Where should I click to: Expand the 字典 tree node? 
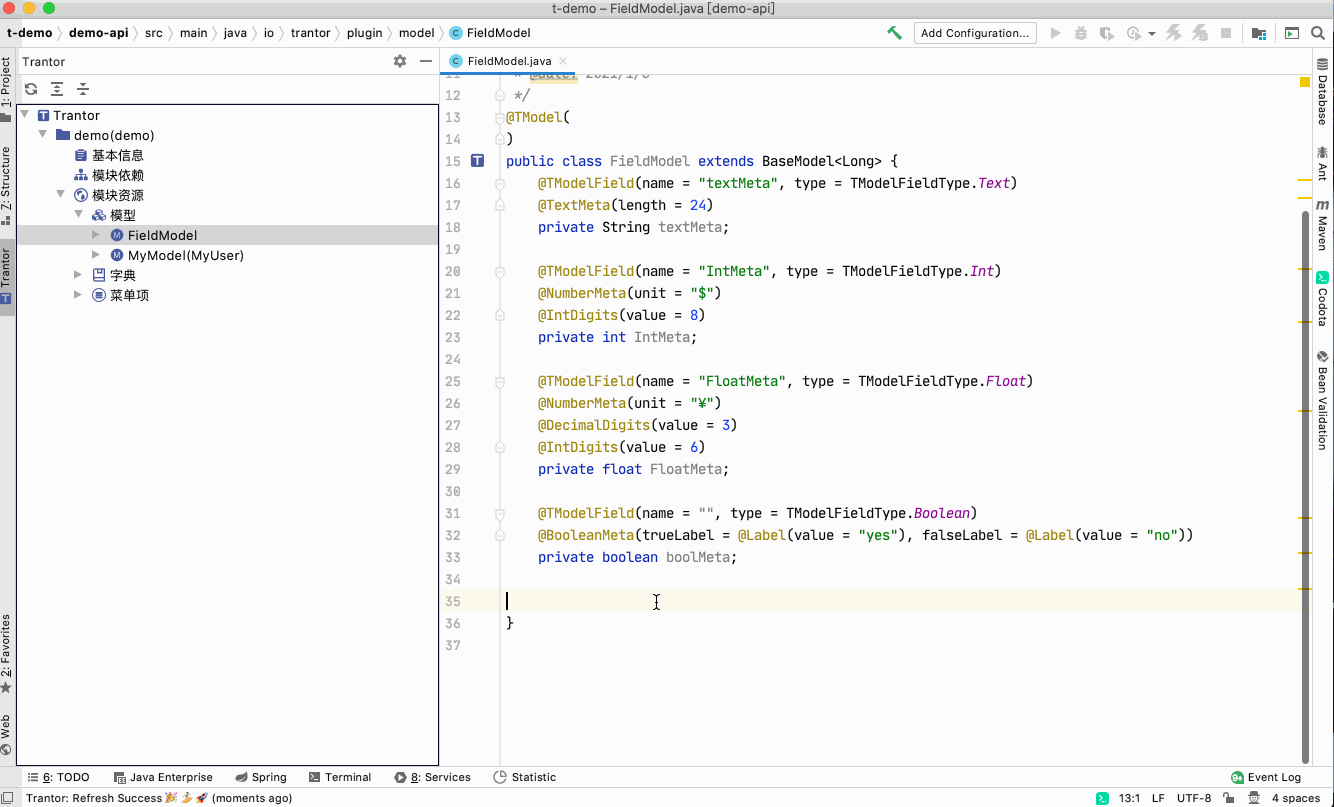coord(78,275)
